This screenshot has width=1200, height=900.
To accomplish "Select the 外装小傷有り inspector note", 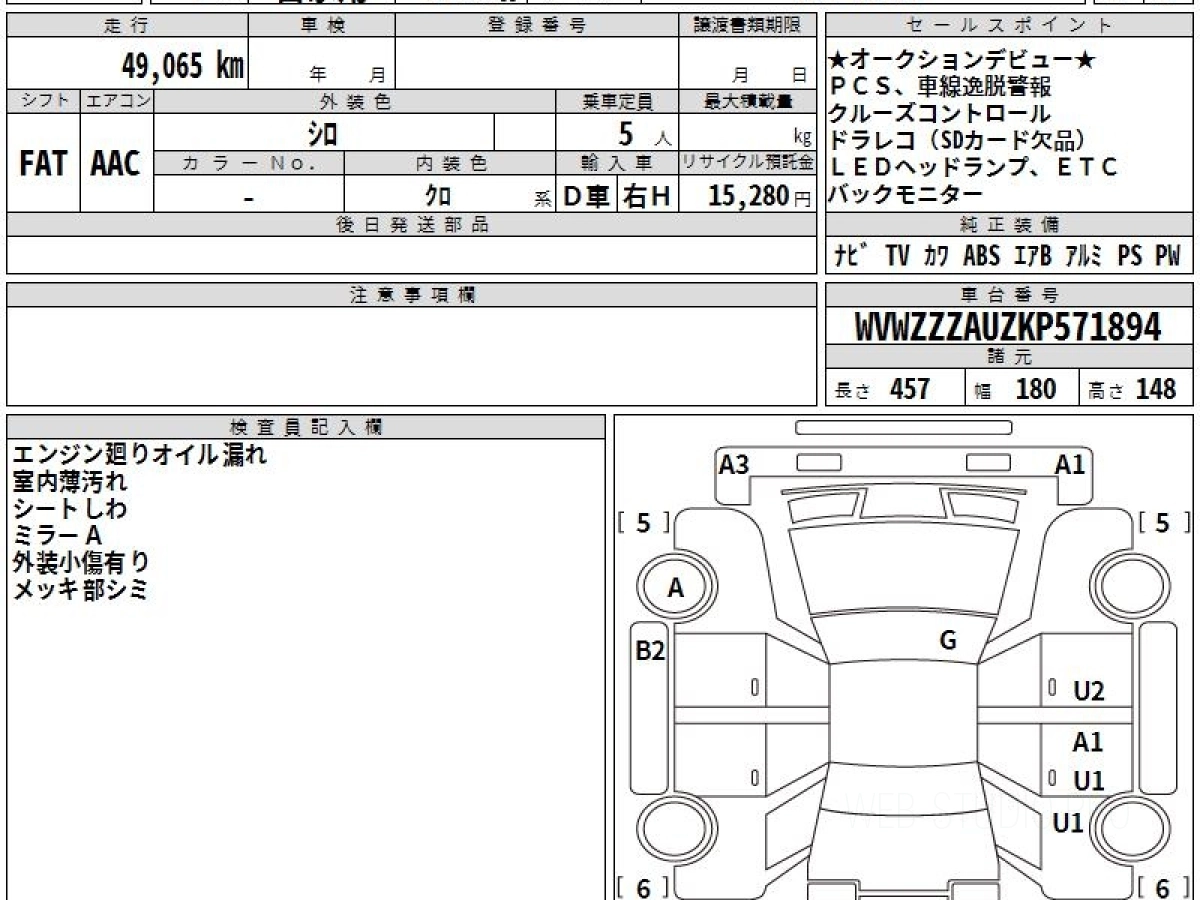I will 81,563.
